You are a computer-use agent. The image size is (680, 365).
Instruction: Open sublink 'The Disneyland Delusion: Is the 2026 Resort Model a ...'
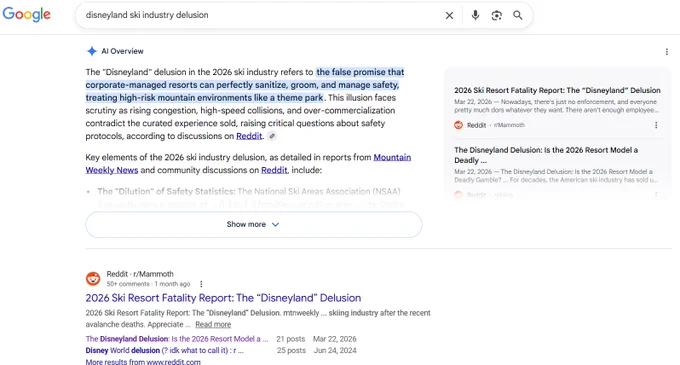177,339
